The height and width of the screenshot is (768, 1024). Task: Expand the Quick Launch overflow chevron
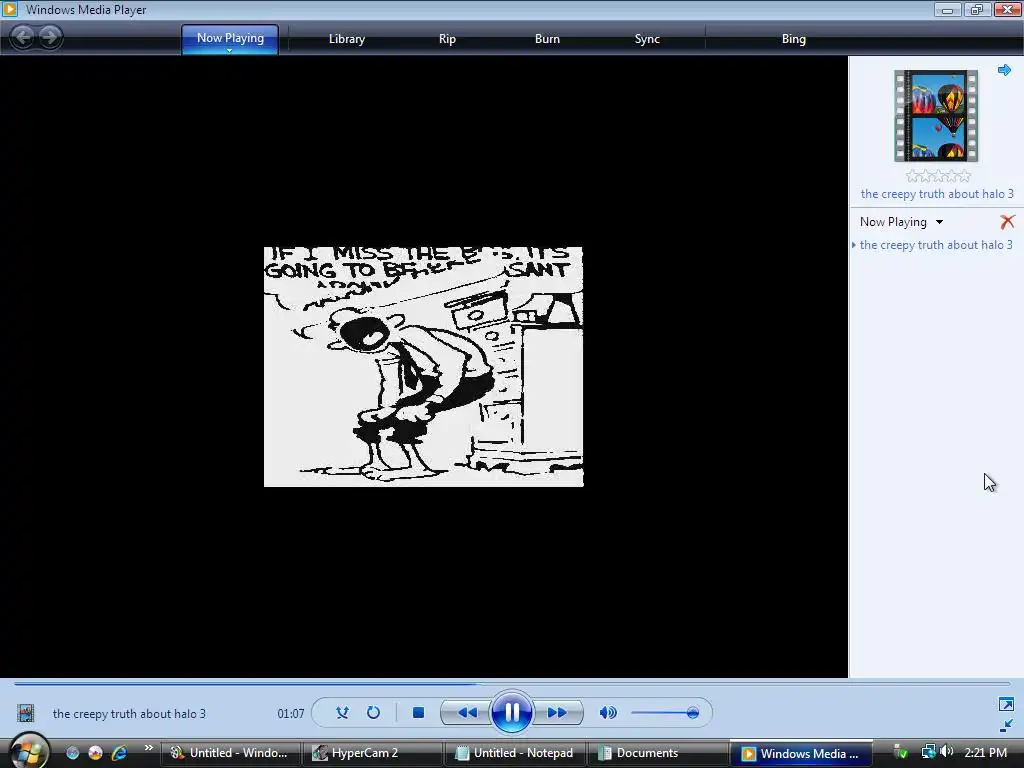149,748
